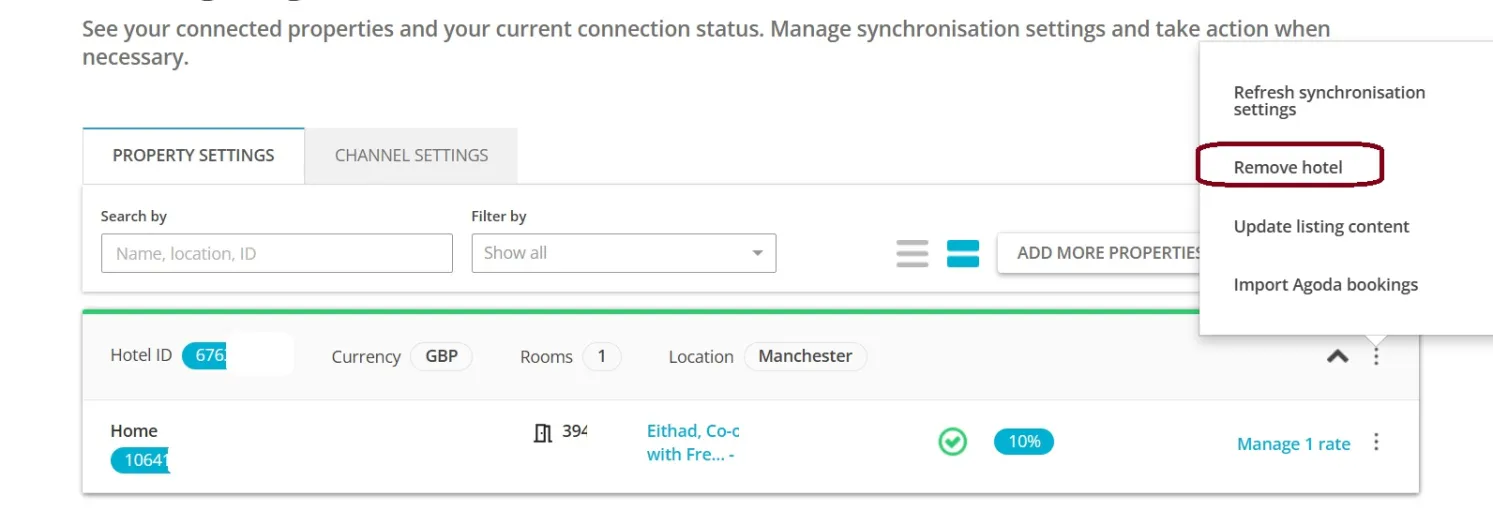Screen dimensions: 1493x511
Task: Open the Manage 1 rate link
Action: click(x=1293, y=444)
